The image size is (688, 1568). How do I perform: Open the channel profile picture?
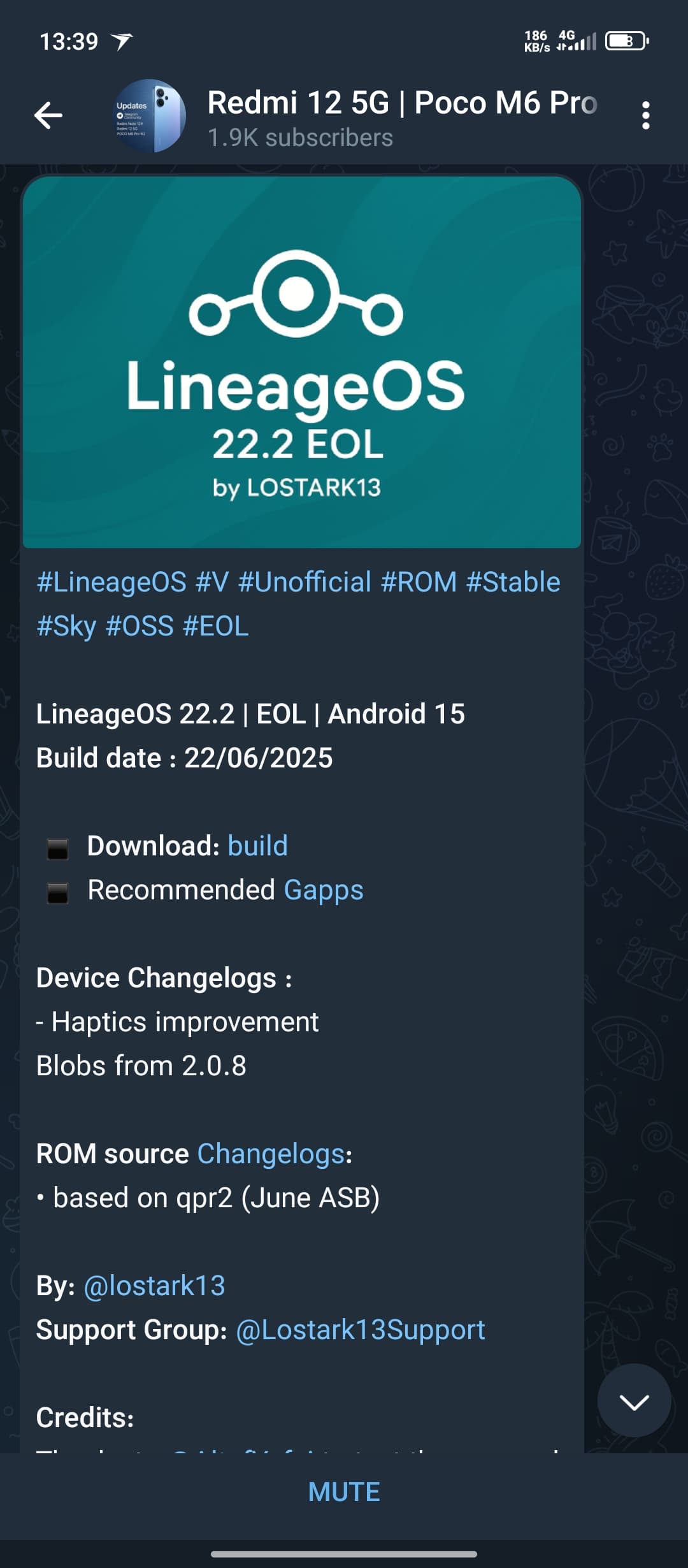[x=150, y=115]
